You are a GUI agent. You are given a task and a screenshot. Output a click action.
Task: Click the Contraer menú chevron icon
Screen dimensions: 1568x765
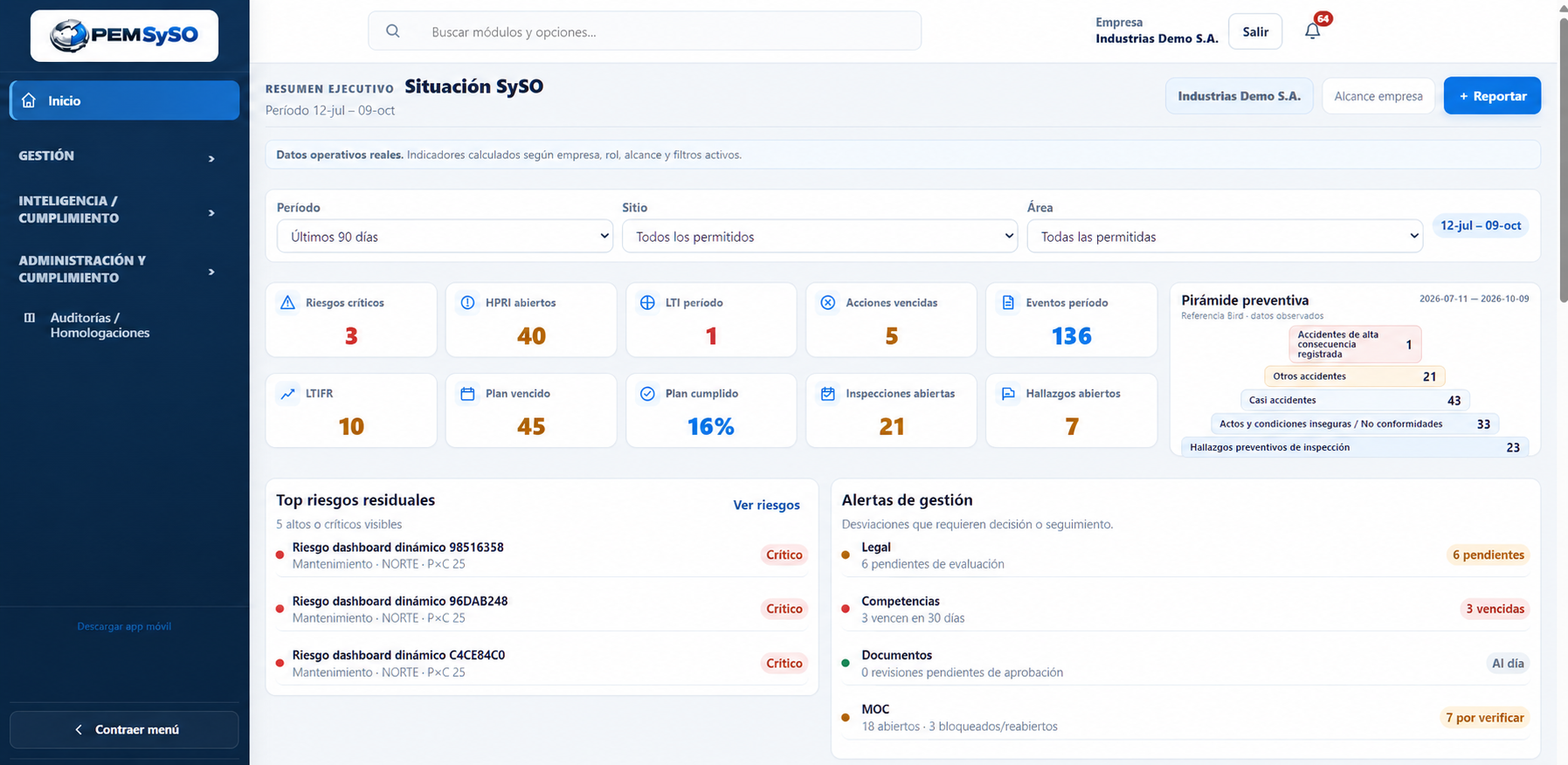click(x=79, y=729)
